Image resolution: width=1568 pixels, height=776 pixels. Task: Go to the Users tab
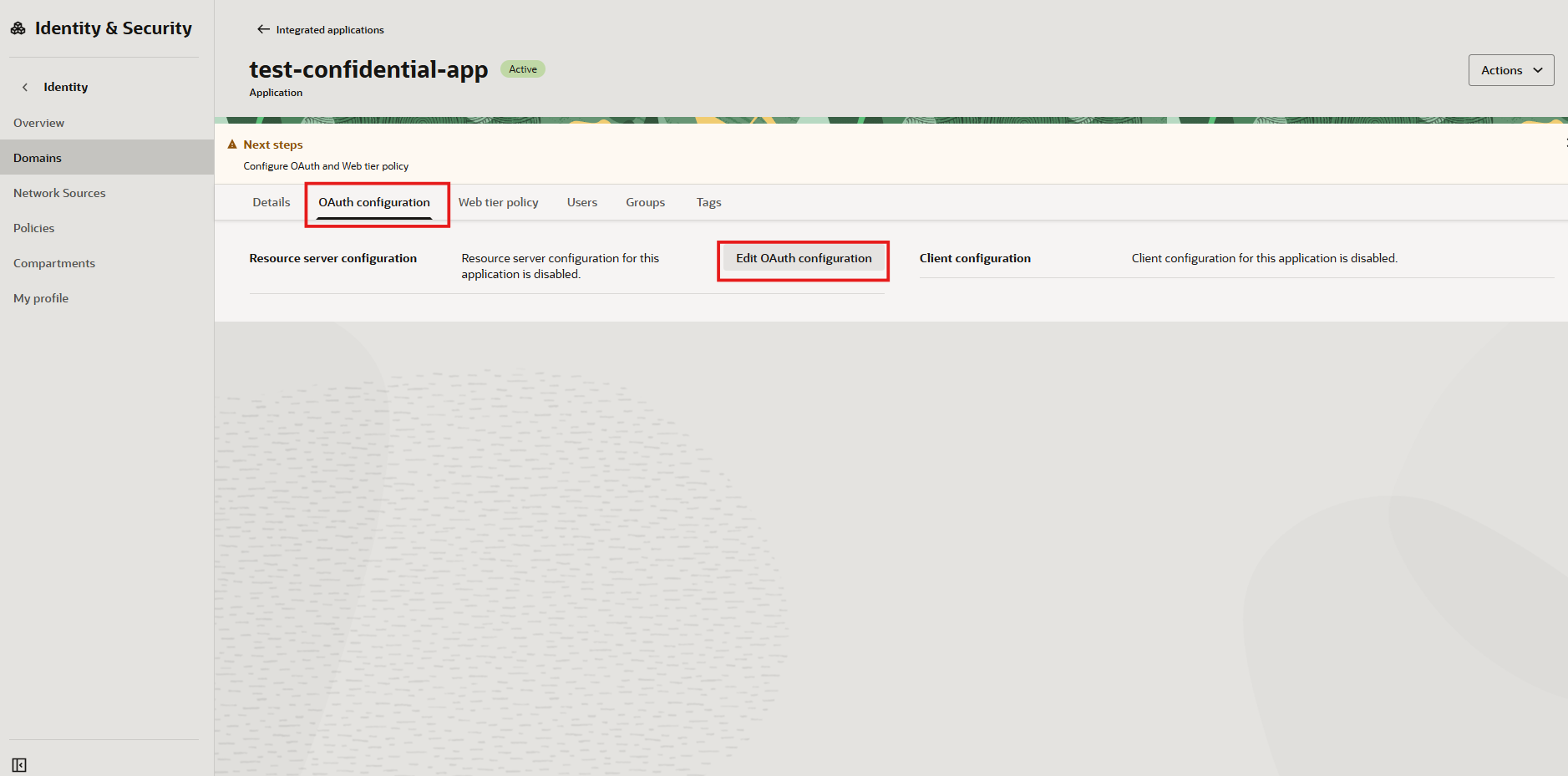click(x=582, y=202)
